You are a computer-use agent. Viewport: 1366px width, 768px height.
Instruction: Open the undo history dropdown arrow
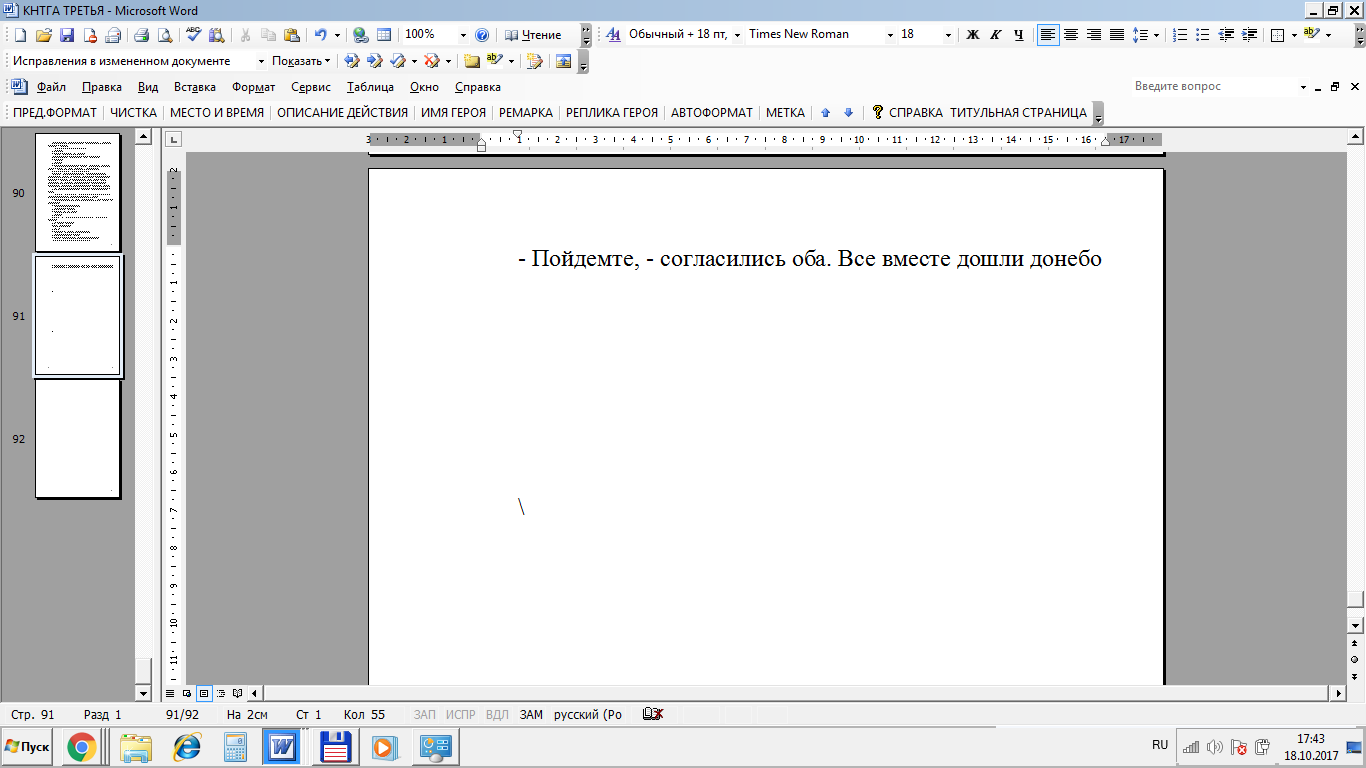click(x=337, y=34)
